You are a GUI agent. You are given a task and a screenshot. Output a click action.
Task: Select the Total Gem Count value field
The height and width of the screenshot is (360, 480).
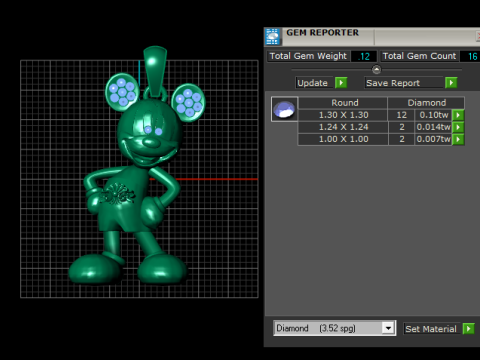470,56
